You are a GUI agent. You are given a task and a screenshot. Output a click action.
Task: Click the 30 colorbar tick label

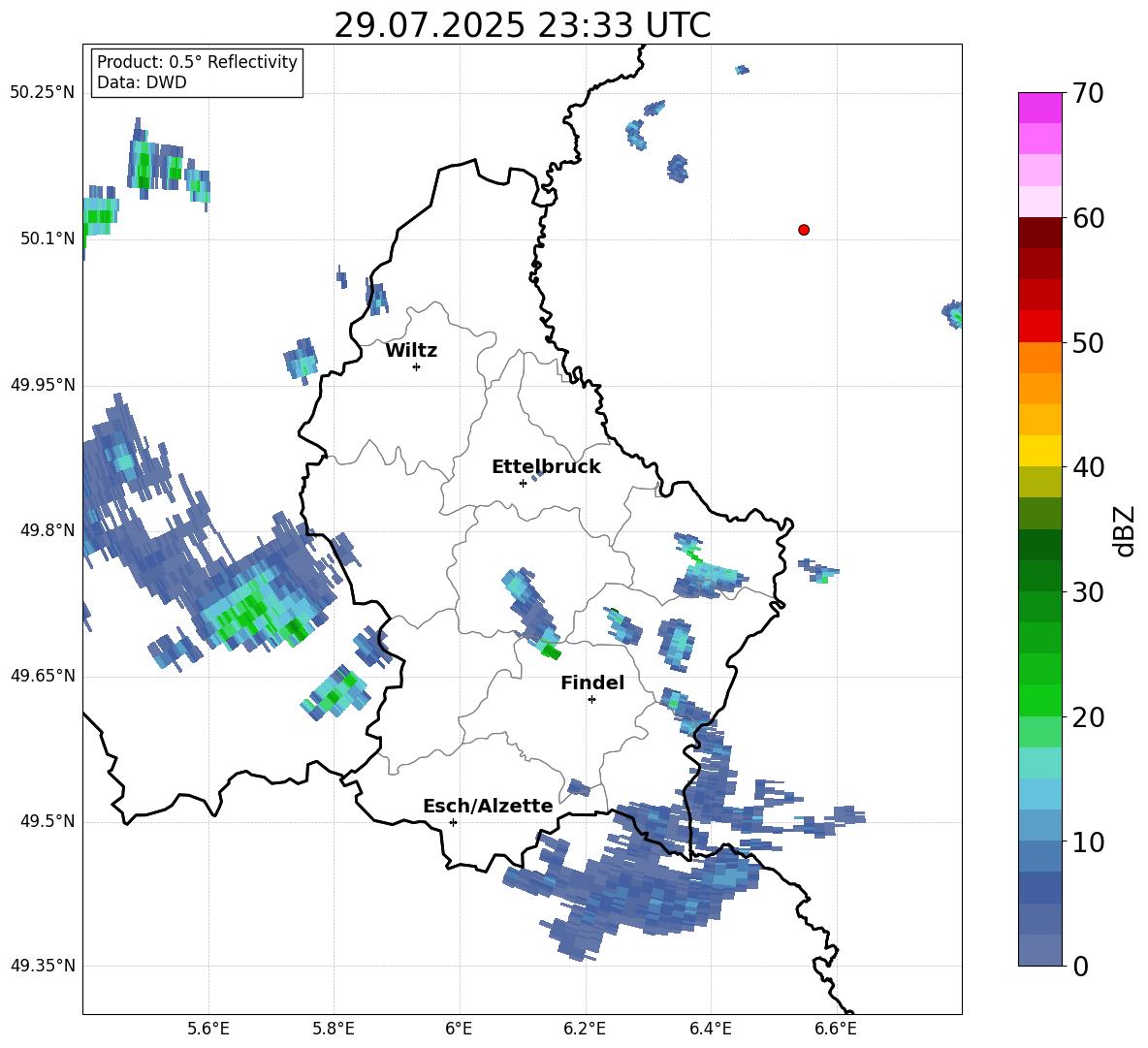(1088, 592)
